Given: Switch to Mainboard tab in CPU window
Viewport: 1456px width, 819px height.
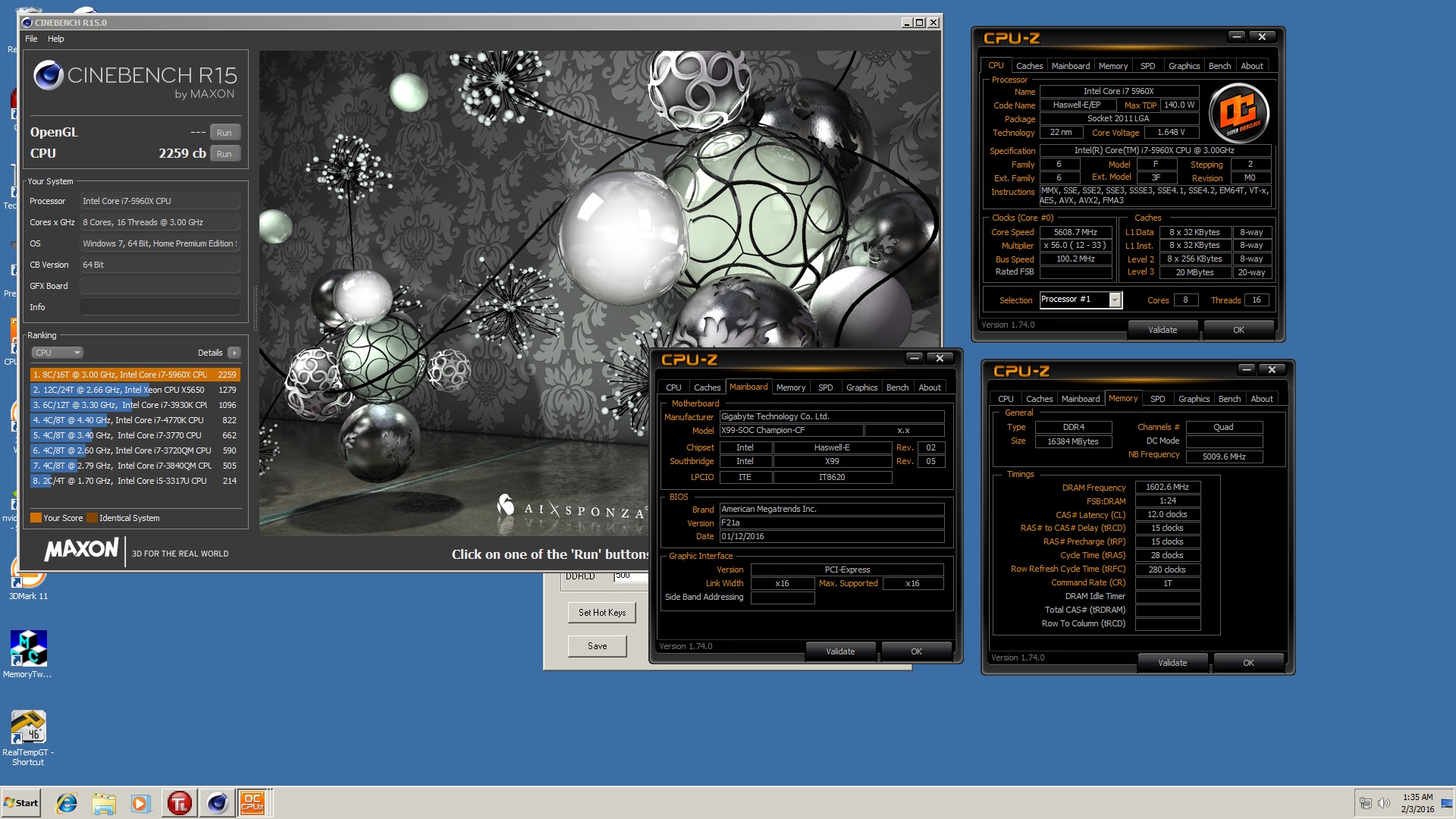Looking at the screenshot, I should (1071, 66).
